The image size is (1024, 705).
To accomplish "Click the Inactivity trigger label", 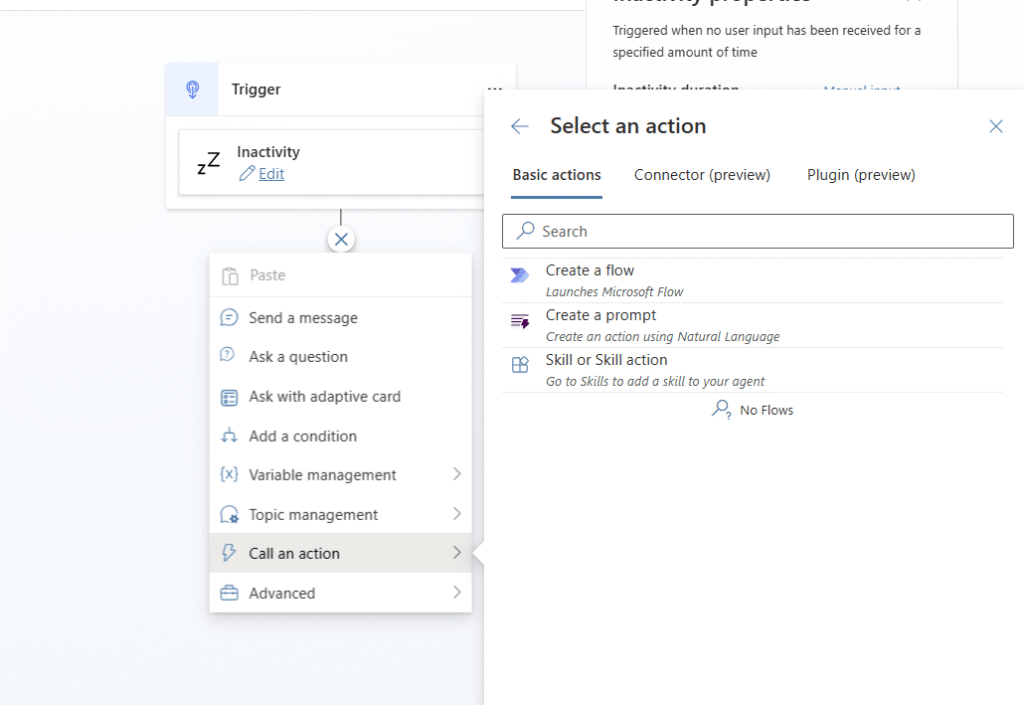I will click(268, 152).
